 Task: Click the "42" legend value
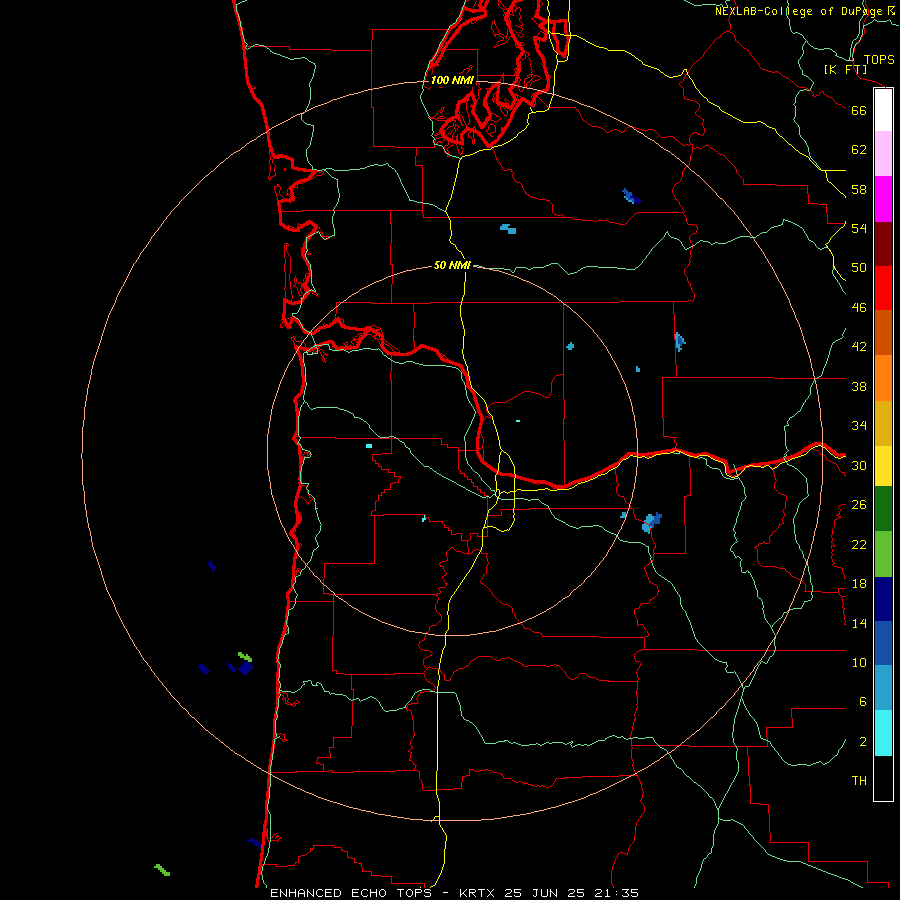tap(859, 347)
